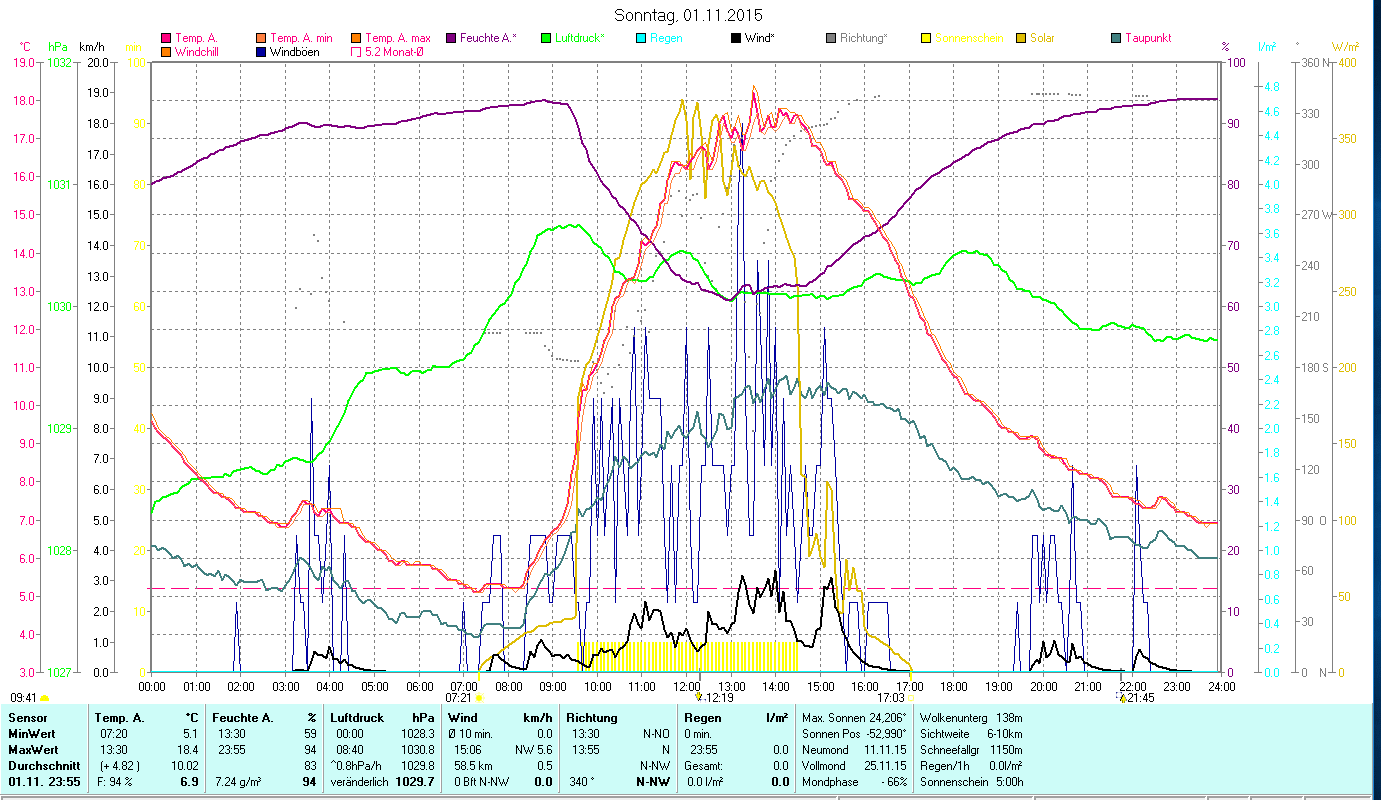Click the Max. Sonnen 24,206° entry

[855, 718]
